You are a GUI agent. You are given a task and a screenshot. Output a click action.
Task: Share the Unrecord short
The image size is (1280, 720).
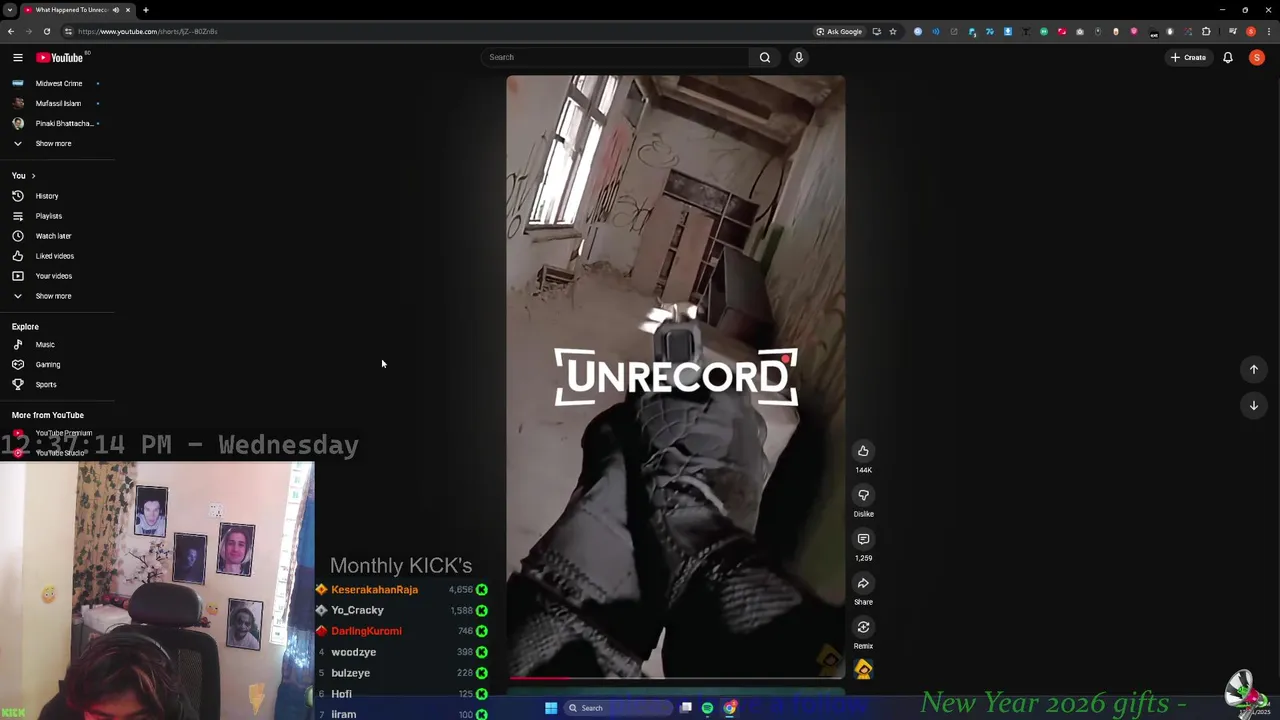pos(863,583)
